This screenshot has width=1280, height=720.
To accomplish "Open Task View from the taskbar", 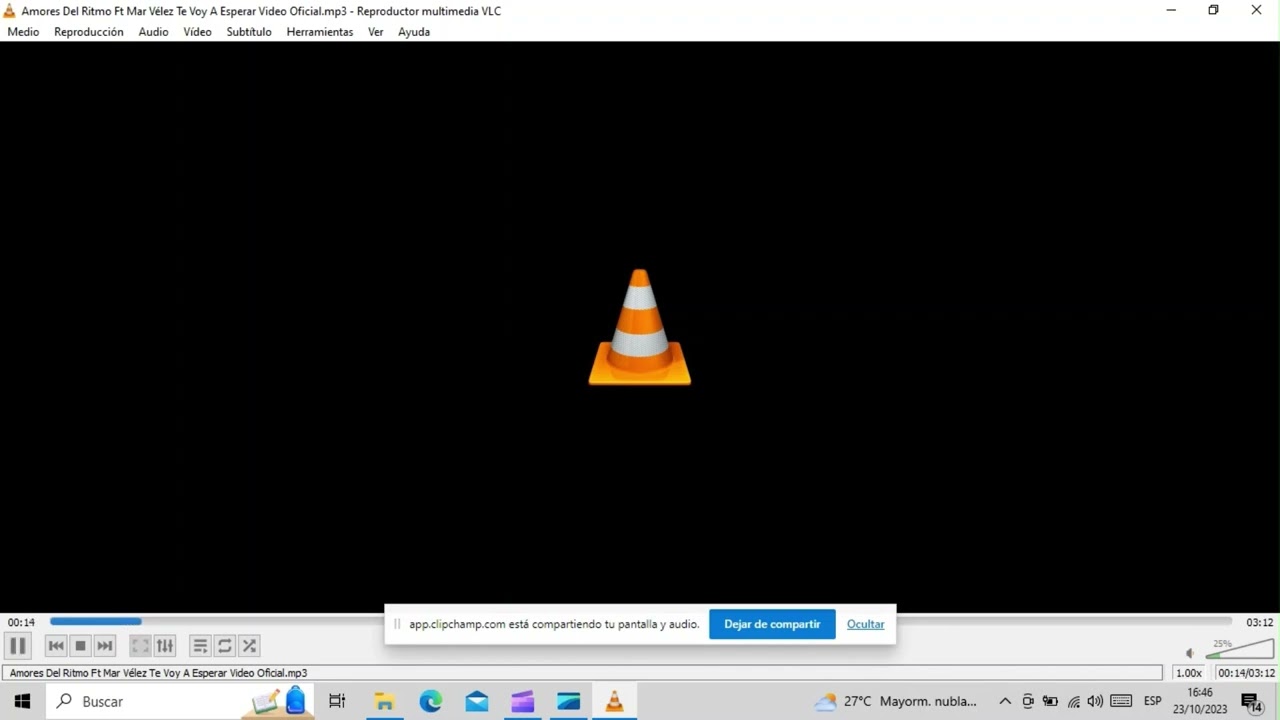I will (337, 701).
